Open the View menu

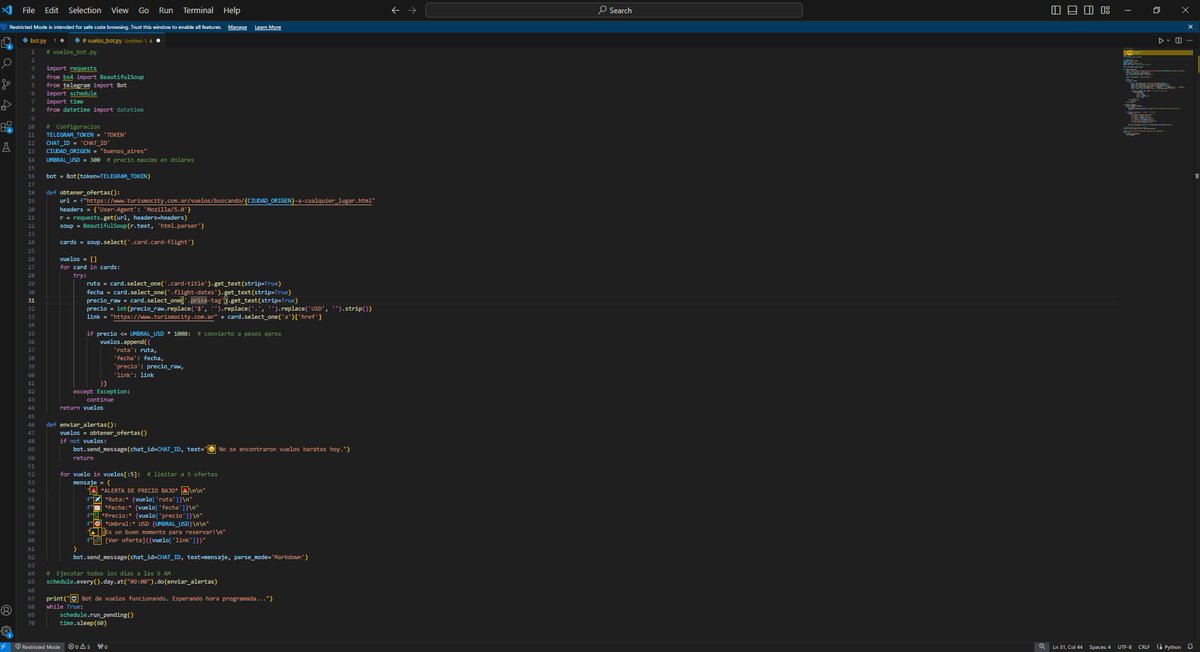pos(120,10)
